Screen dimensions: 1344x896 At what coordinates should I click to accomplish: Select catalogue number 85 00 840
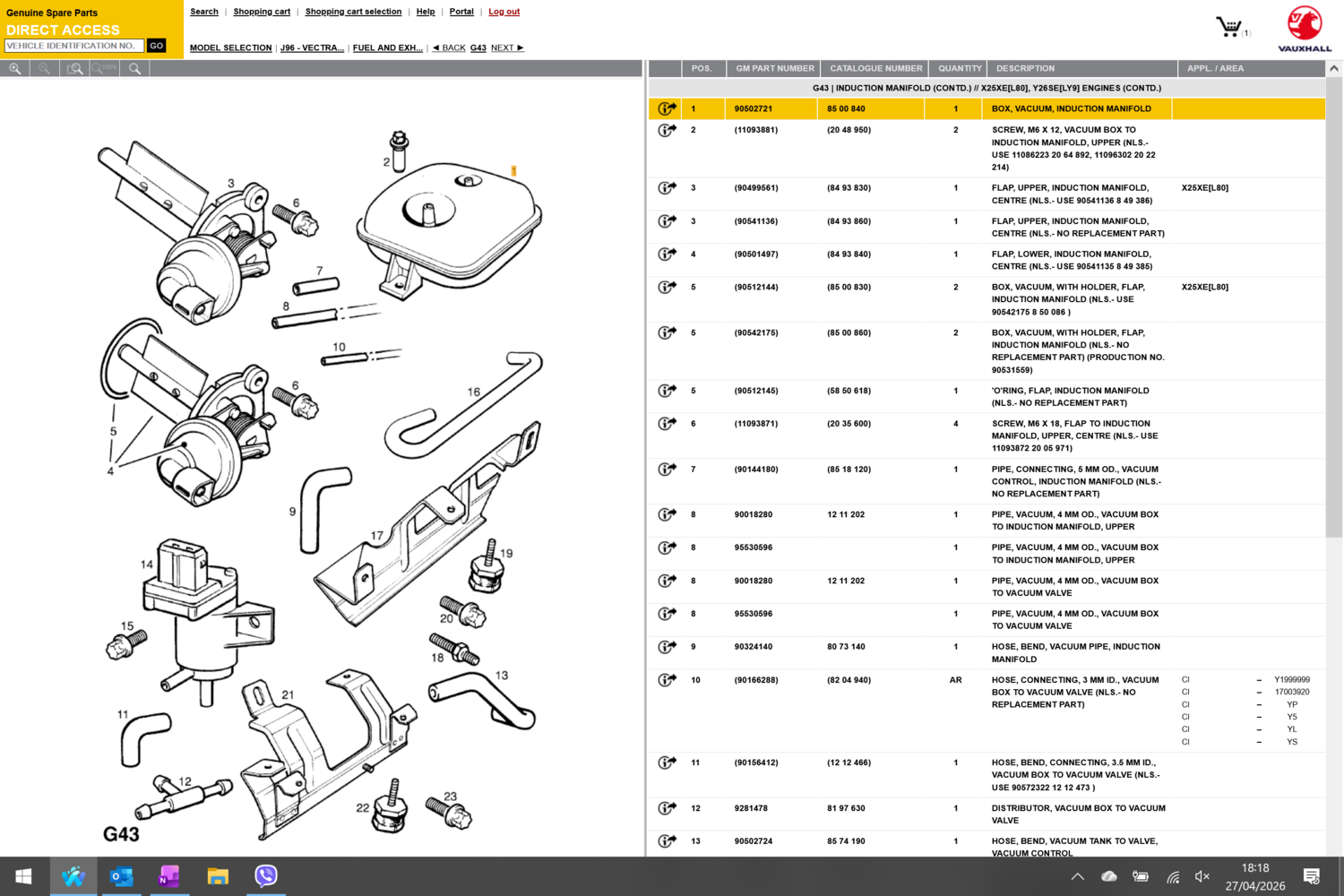pos(846,109)
